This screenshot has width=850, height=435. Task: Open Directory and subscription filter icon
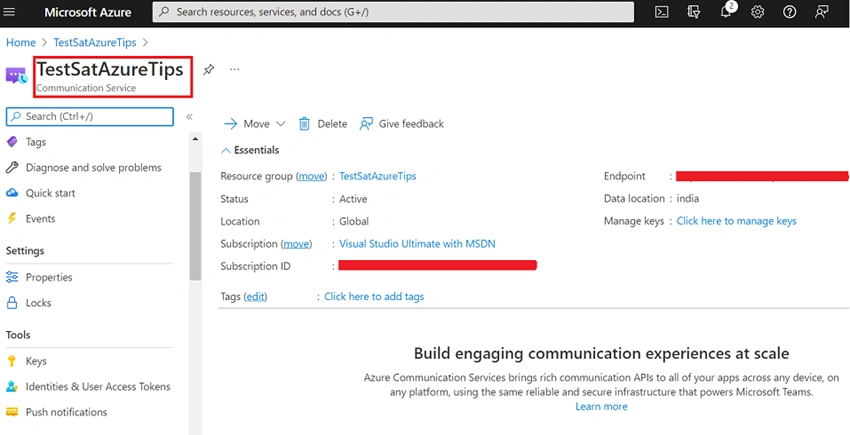coord(693,12)
